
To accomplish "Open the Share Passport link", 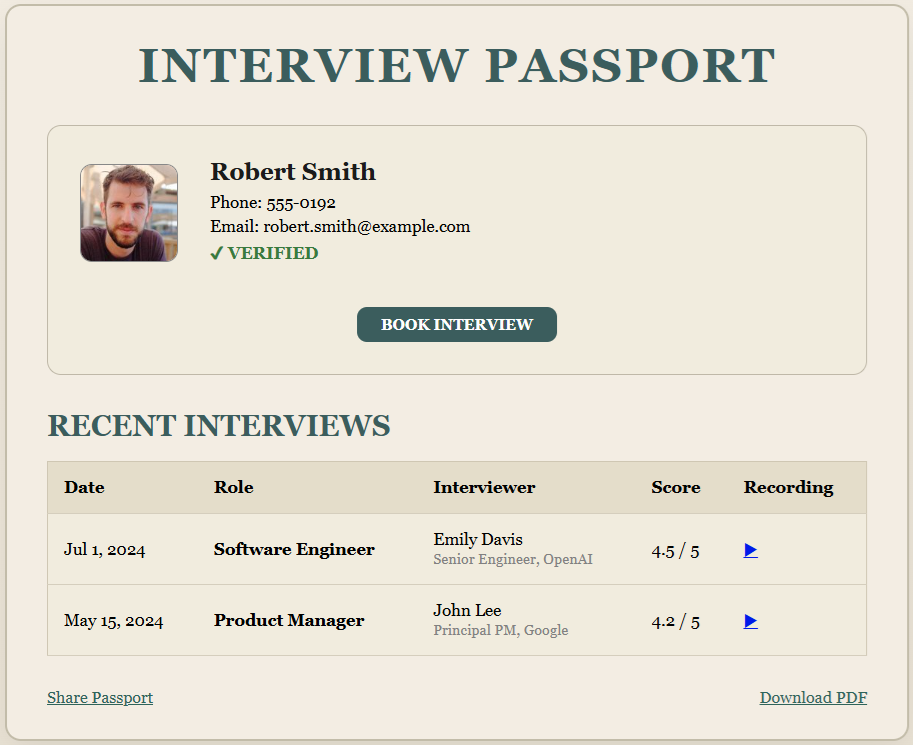I will (100, 698).
